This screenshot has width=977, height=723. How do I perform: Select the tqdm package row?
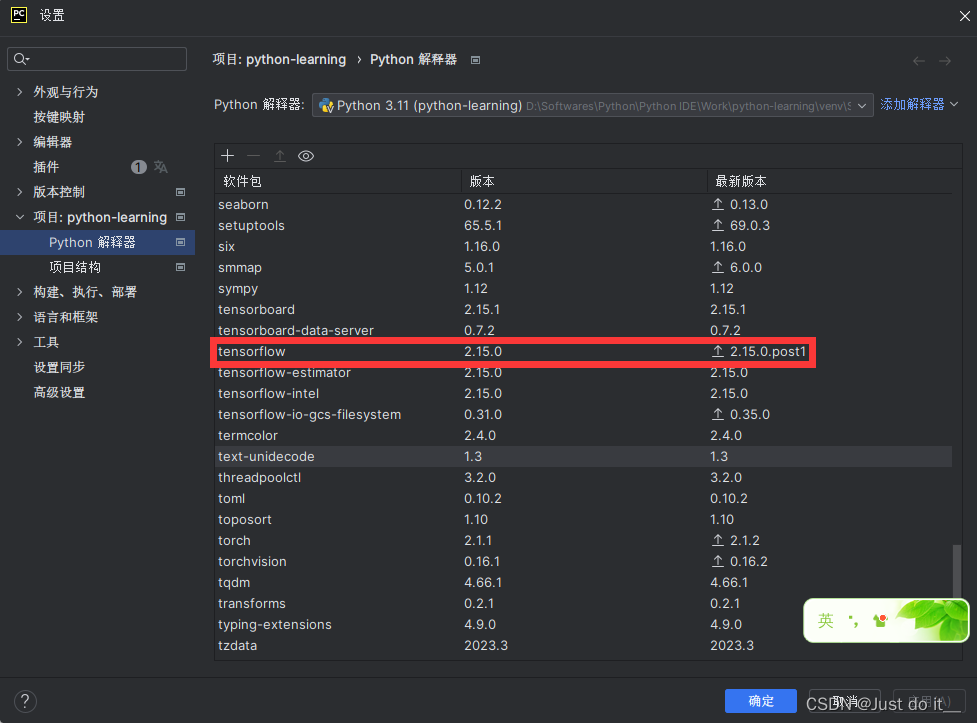584,582
